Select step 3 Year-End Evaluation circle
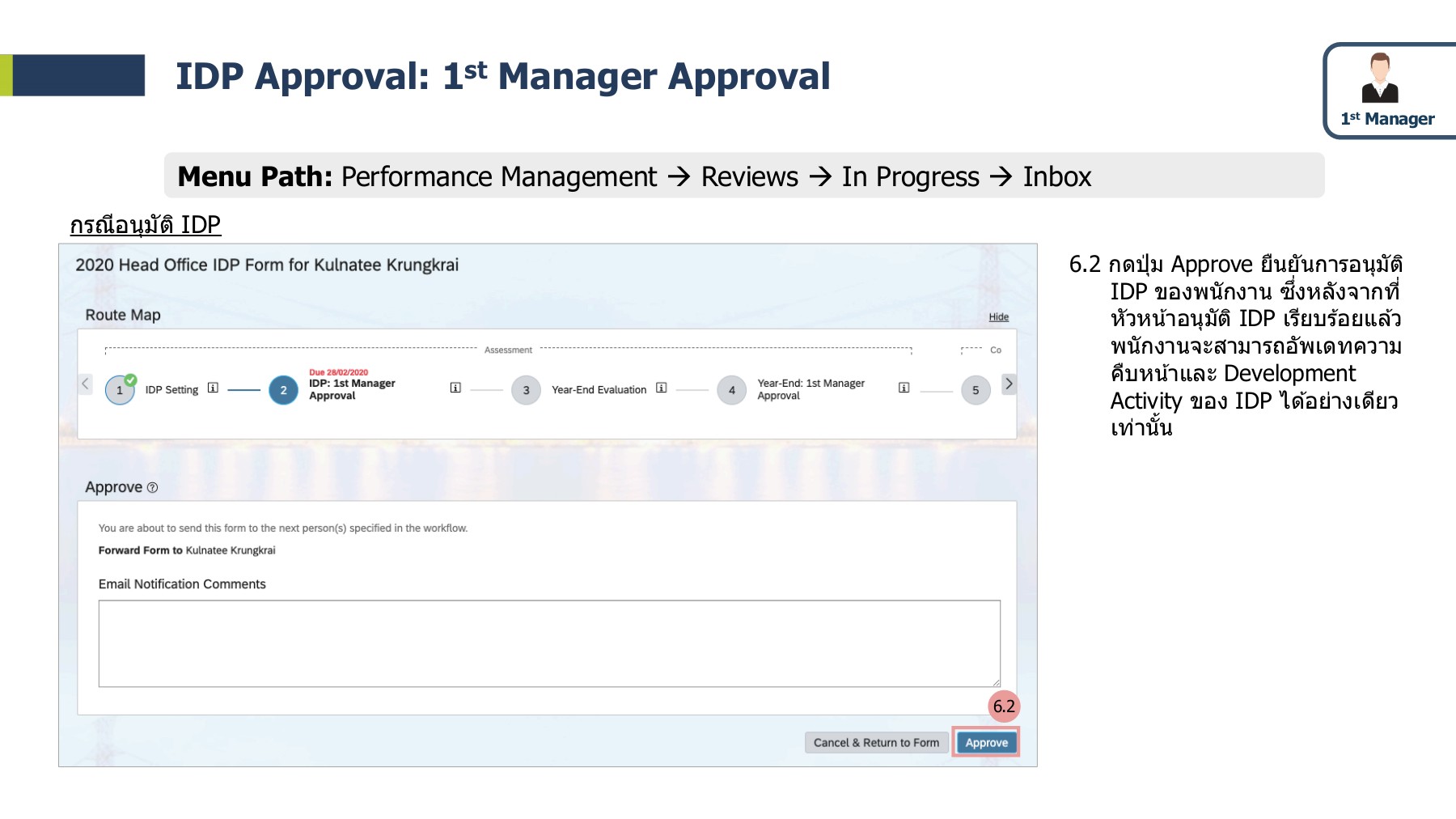The height and width of the screenshot is (819, 1456). point(526,390)
